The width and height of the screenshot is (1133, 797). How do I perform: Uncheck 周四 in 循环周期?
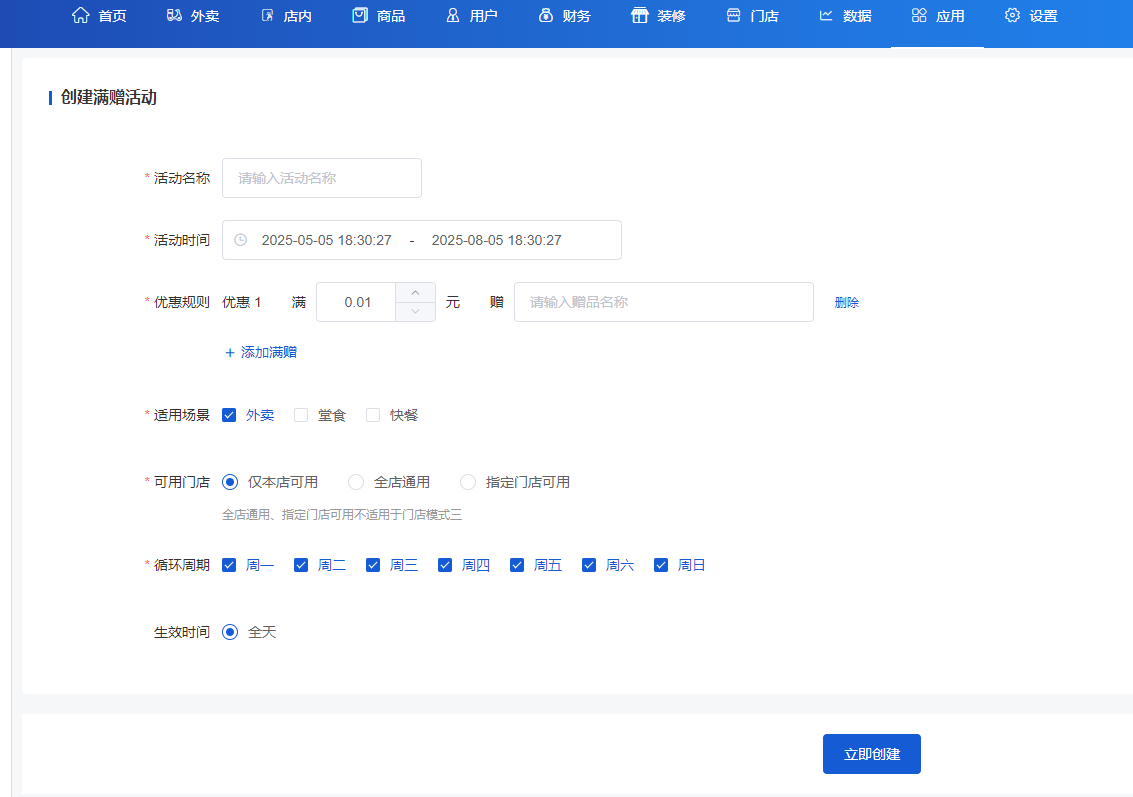point(444,565)
